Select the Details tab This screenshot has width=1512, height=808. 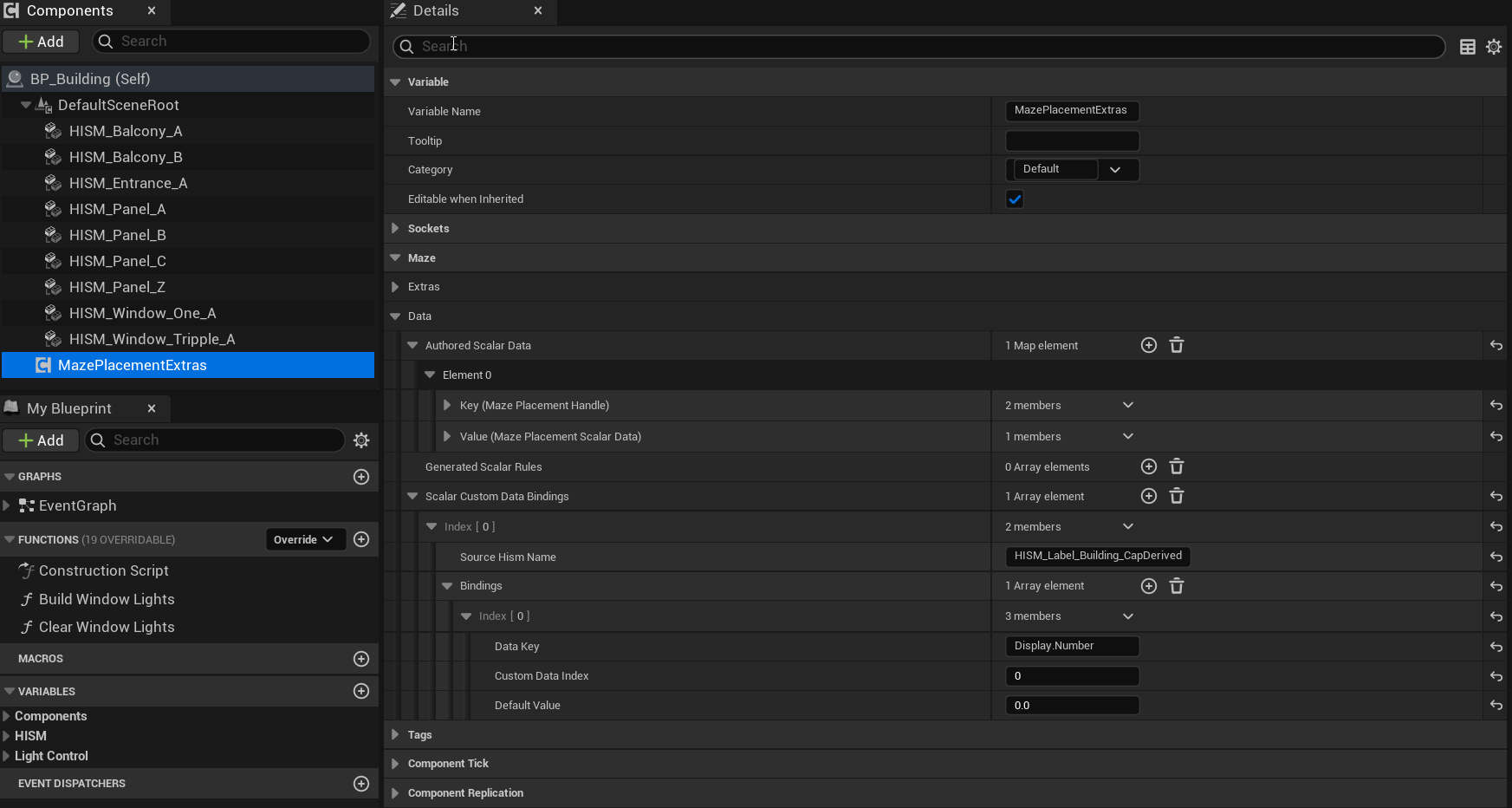point(436,10)
